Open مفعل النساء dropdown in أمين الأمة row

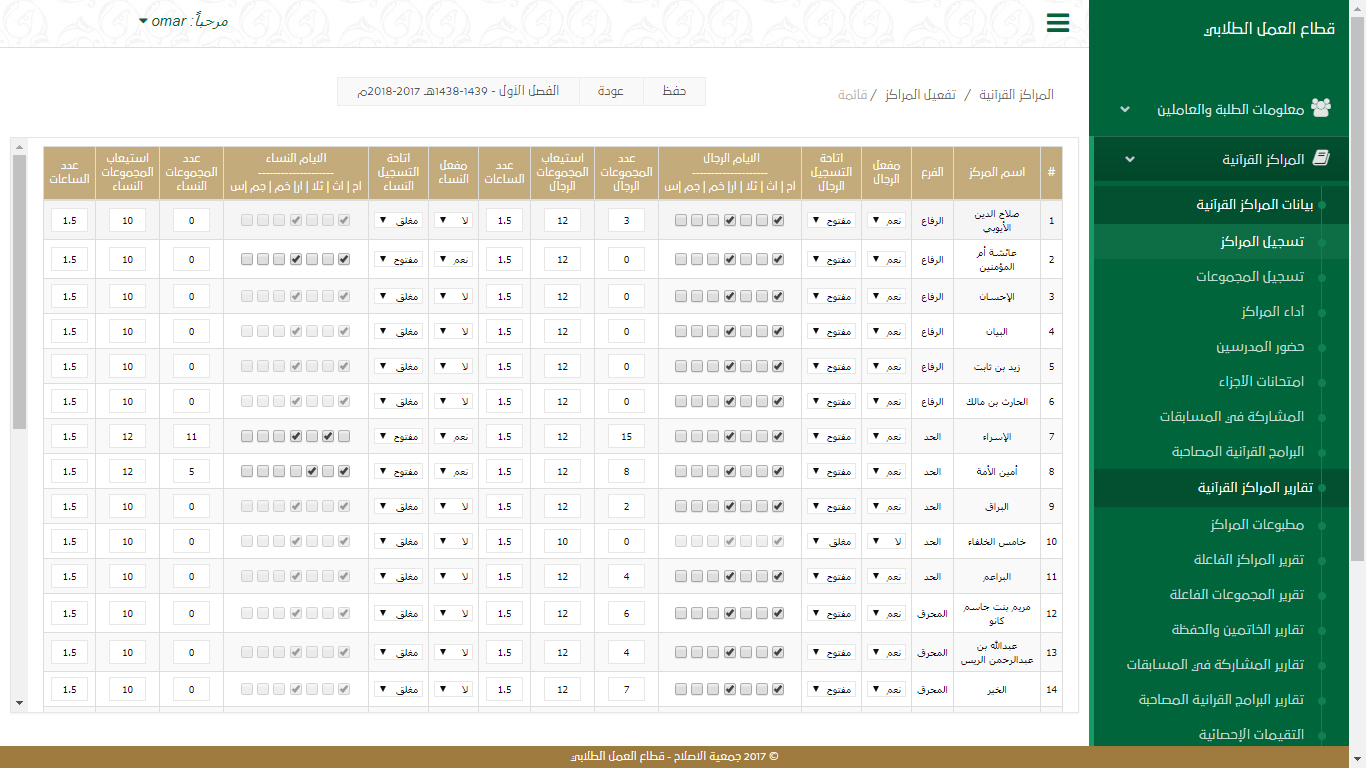pyautogui.click(x=453, y=472)
